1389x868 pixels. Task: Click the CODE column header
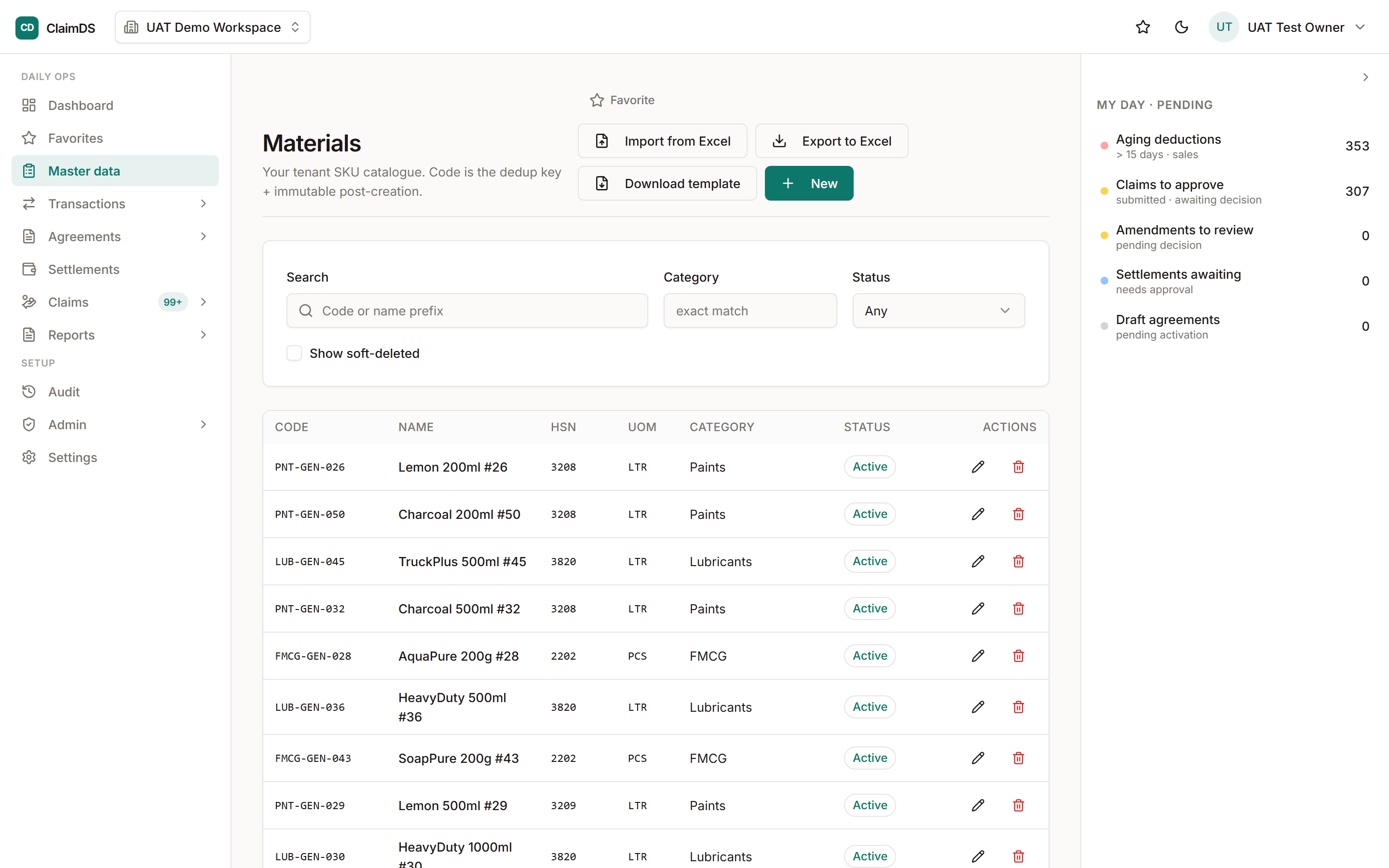tap(292, 427)
